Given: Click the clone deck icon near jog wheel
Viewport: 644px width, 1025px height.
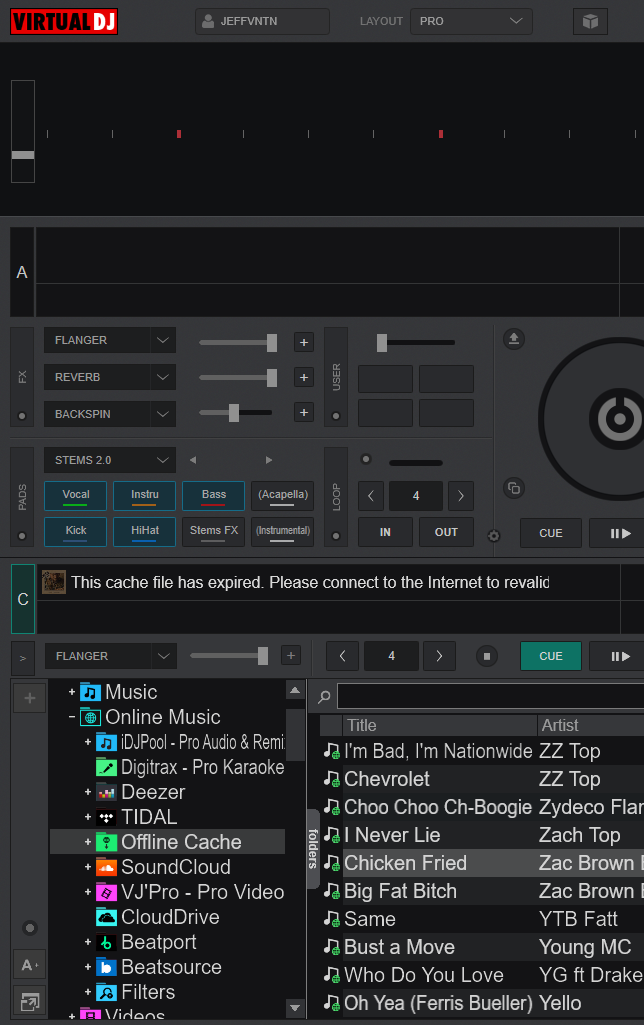Looking at the screenshot, I should point(514,488).
